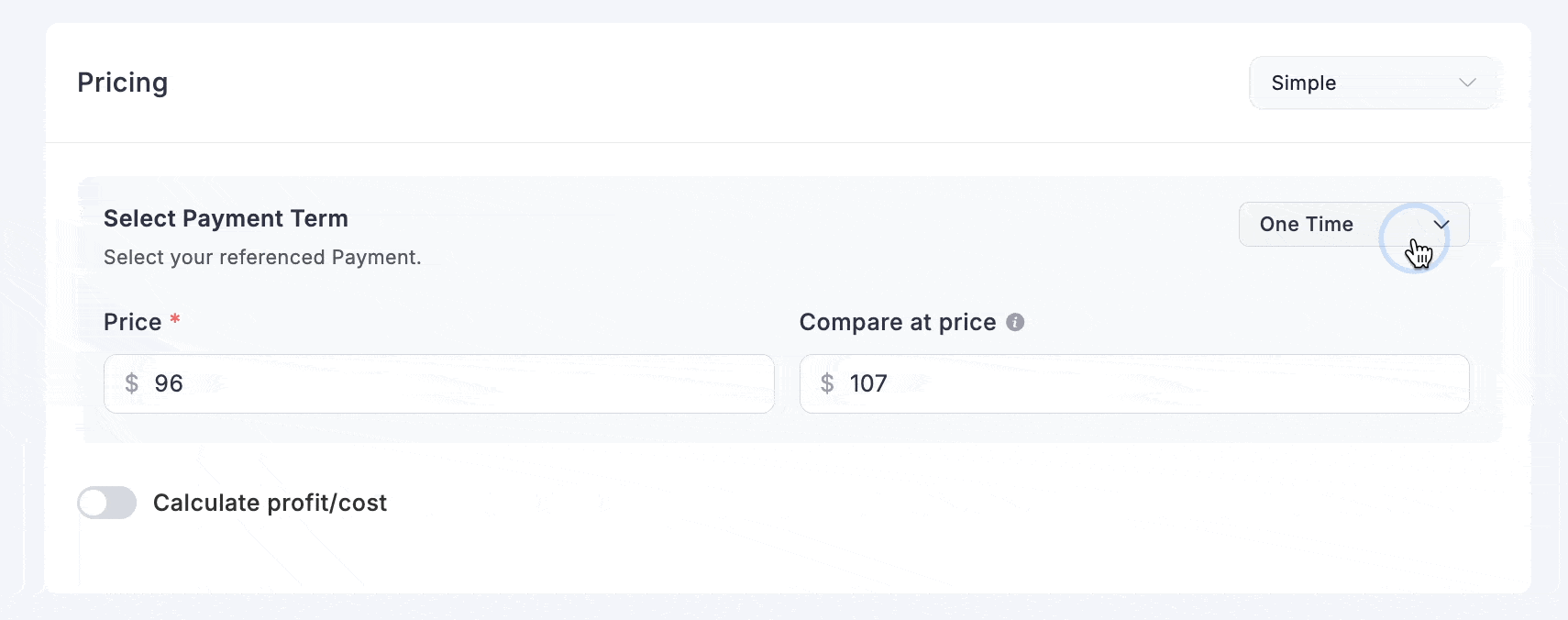Image resolution: width=1568 pixels, height=620 pixels.
Task: Click the 'Simple' text in the pricing dropdown
Action: 1303,83
